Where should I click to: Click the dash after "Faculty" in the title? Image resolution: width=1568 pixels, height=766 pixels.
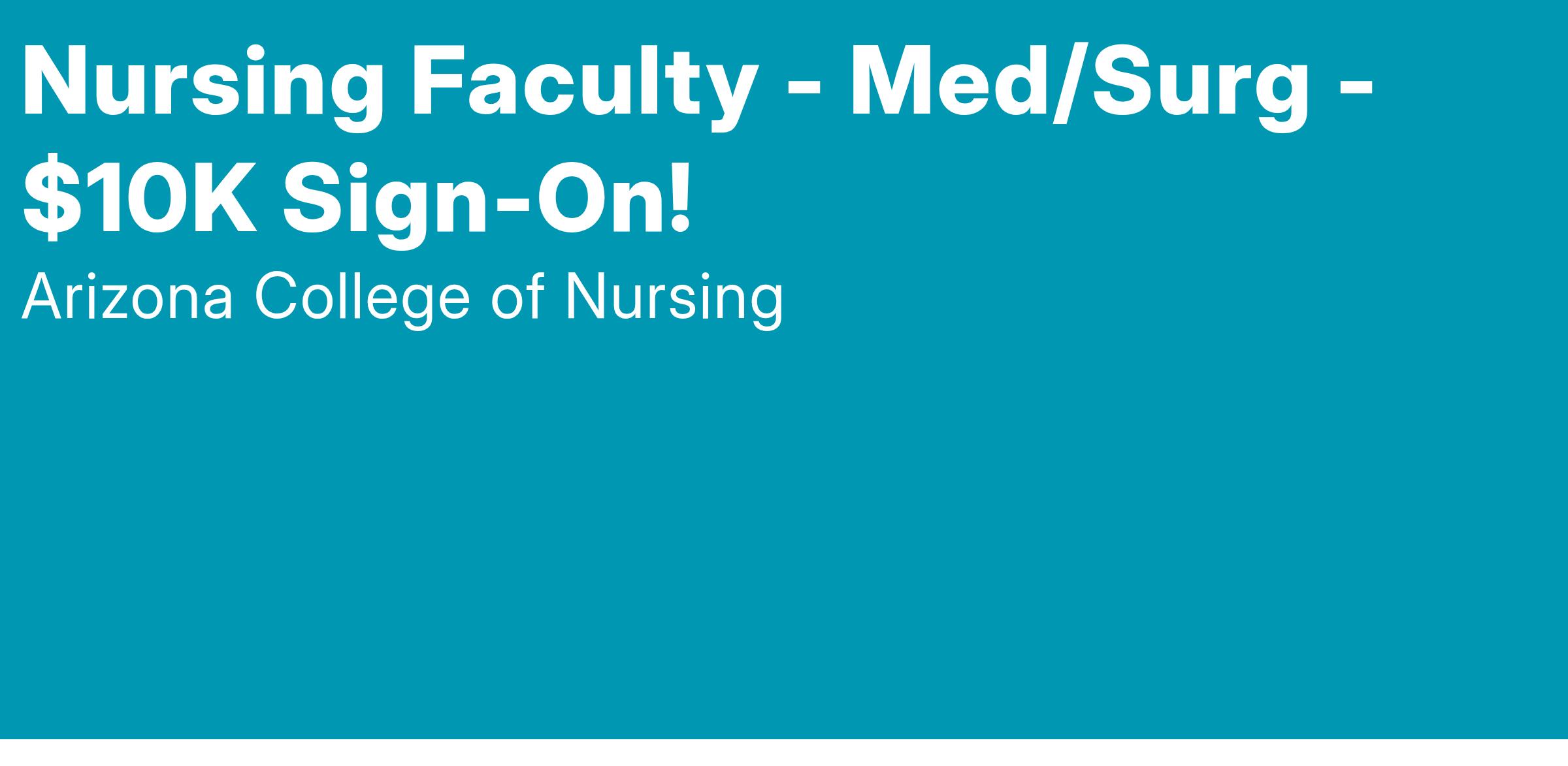804,93
